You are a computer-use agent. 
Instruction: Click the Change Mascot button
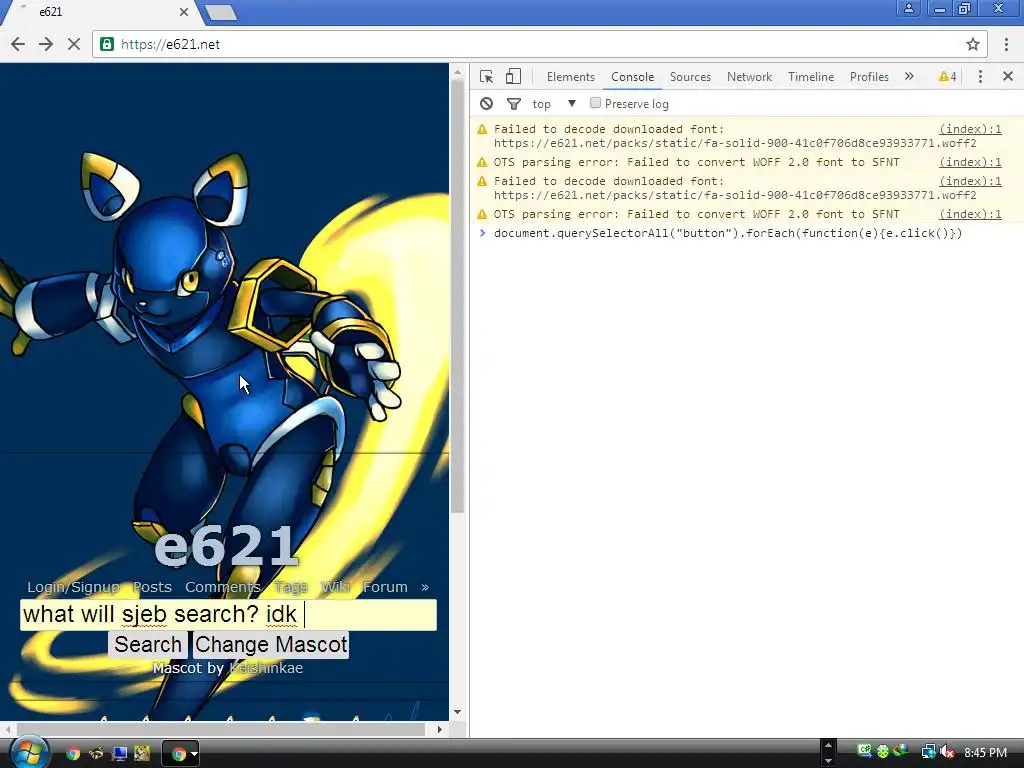coord(271,645)
